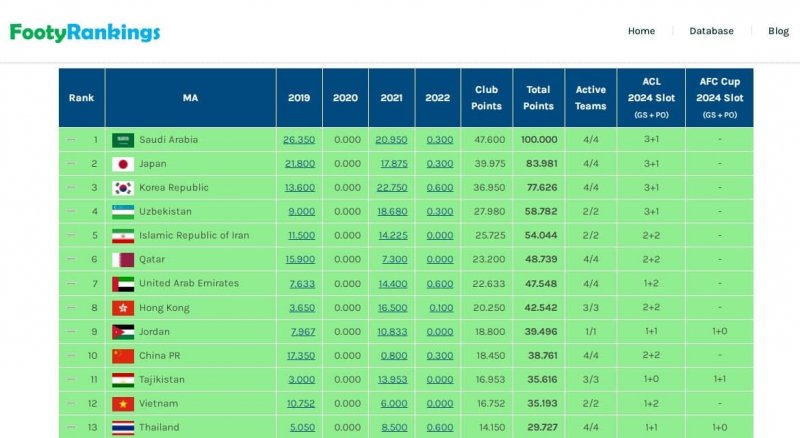Click the Uzbekistan flag icon
This screenshot has width=800, height=438.
pyautogui.click(x=123, y=212)
